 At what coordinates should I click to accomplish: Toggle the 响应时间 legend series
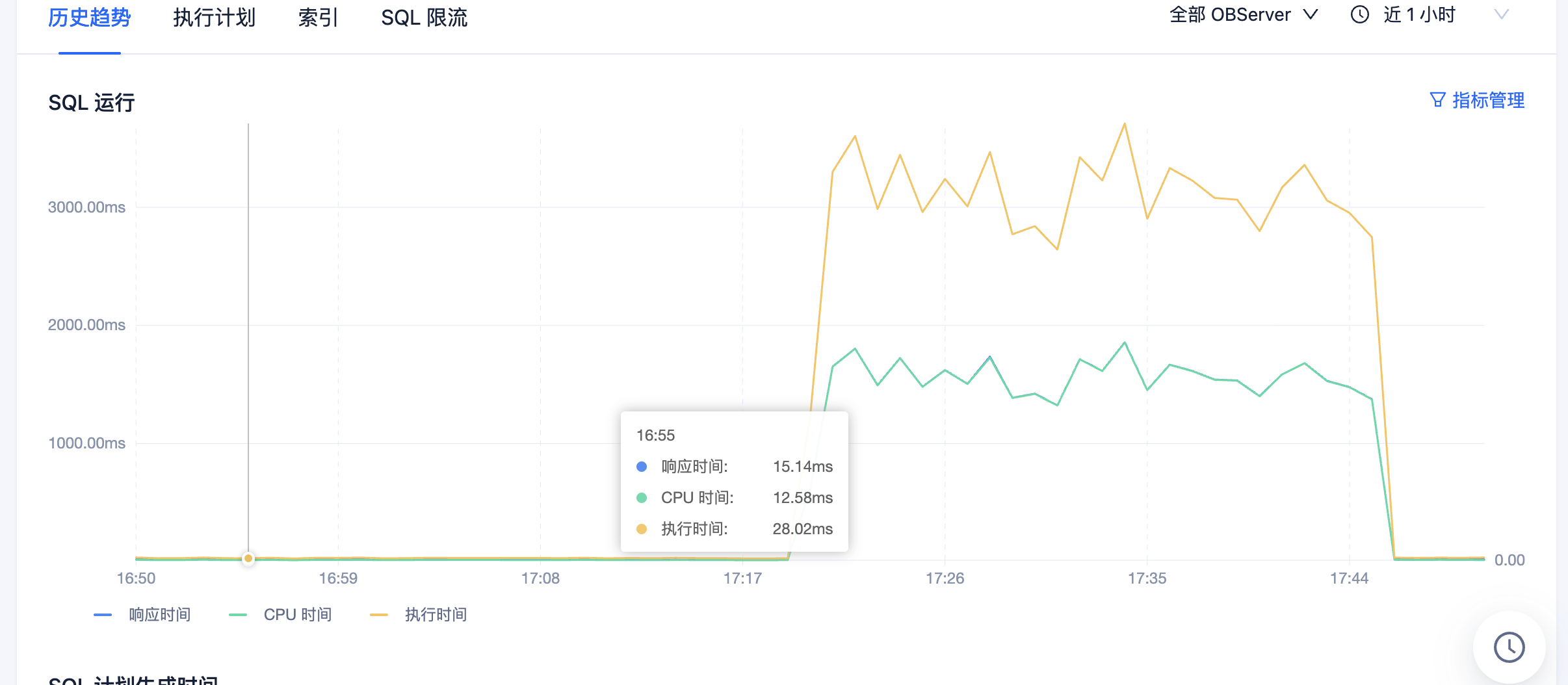(159, 615)
